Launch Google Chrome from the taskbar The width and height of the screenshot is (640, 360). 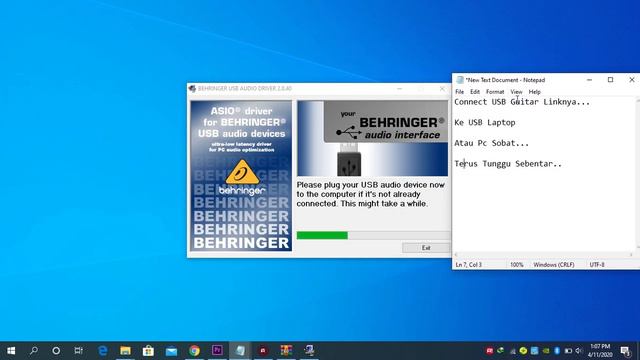[194, 351]
